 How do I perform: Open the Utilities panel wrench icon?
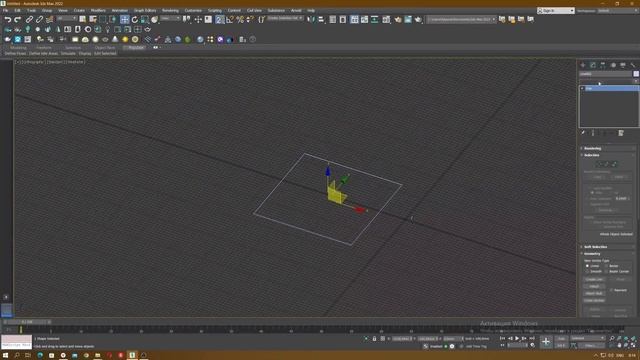633,65
